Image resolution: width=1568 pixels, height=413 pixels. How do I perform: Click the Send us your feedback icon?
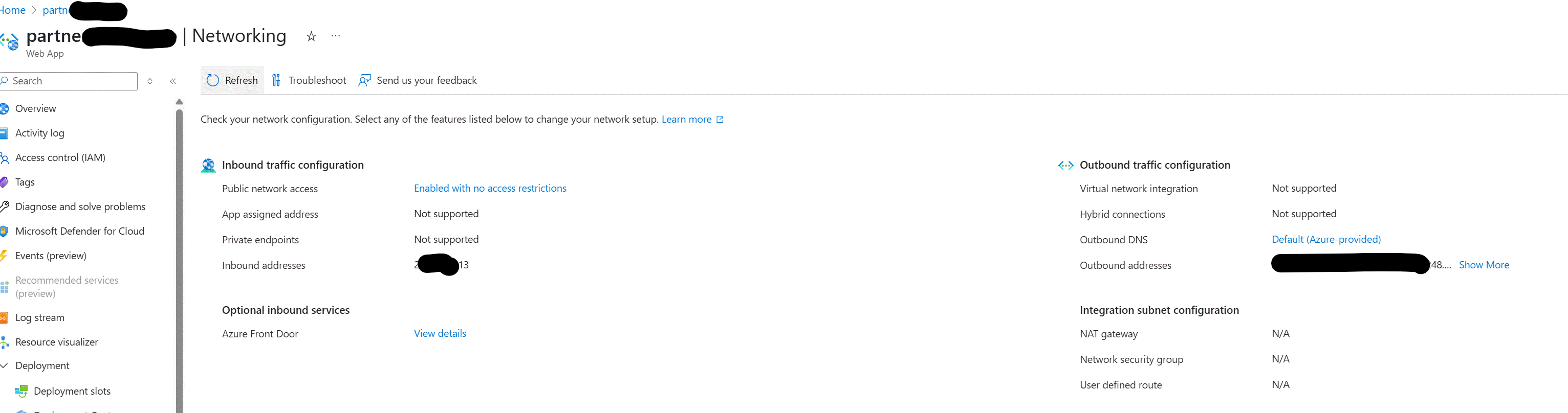click(364, 80)
